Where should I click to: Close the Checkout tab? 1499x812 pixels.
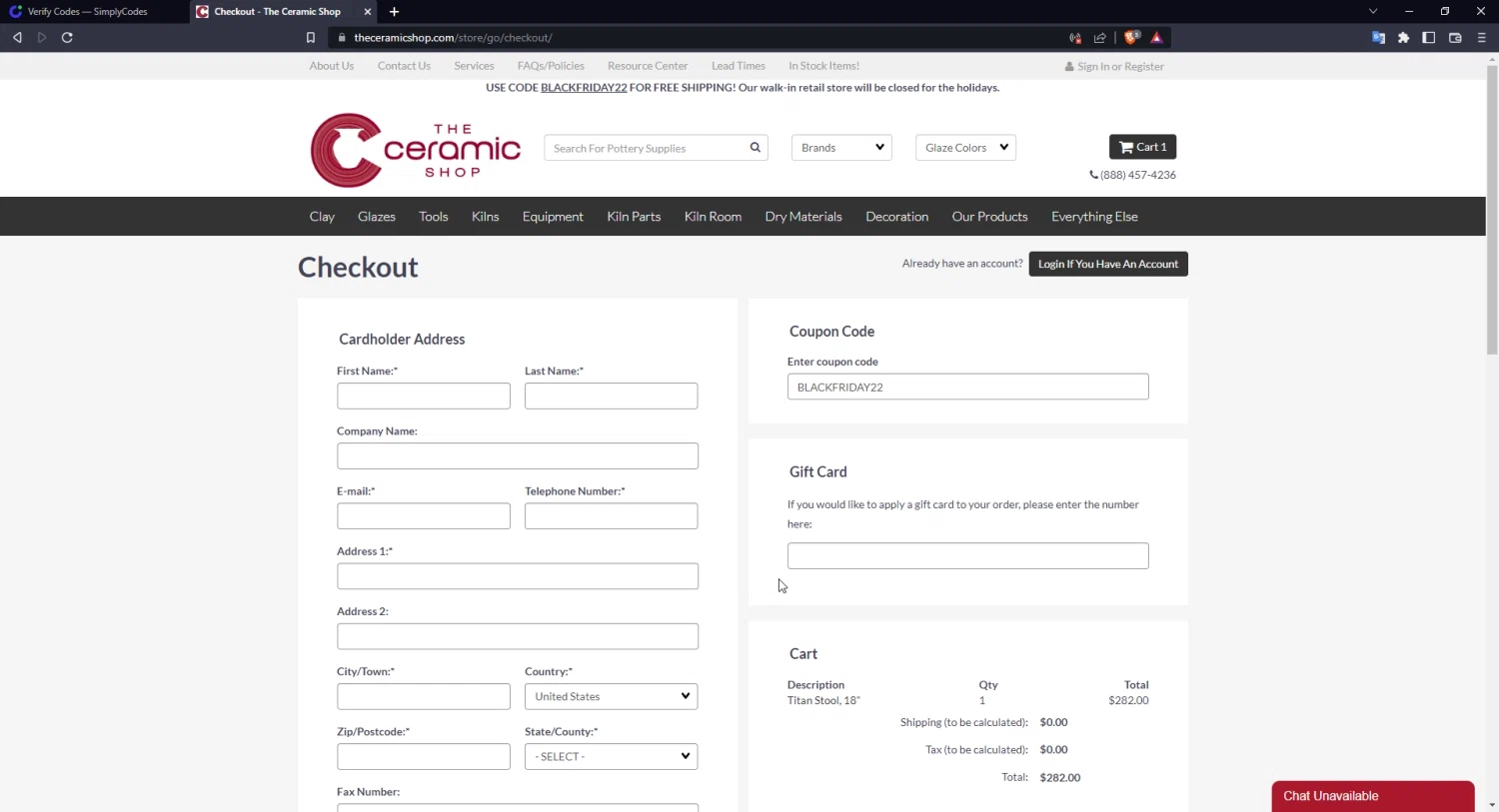click(x=368, y=12)
